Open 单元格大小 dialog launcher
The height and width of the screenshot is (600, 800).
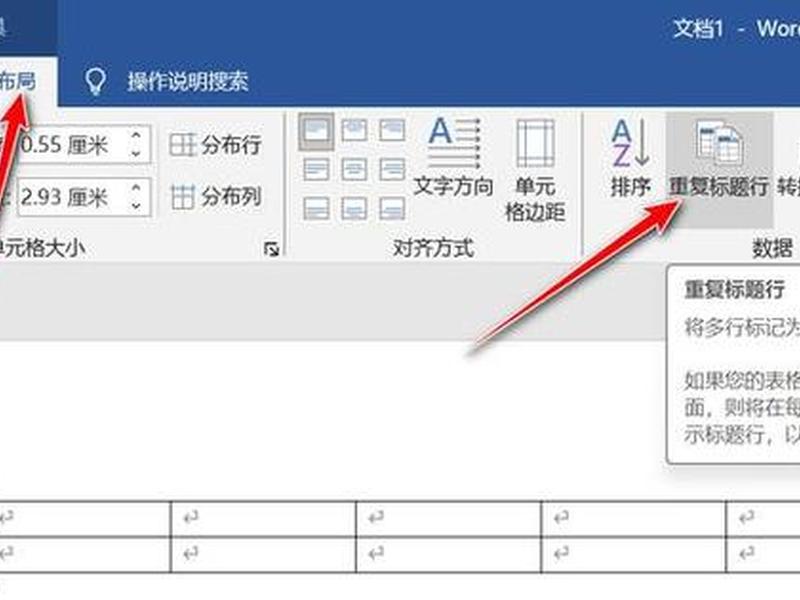[x=271, y=249]
